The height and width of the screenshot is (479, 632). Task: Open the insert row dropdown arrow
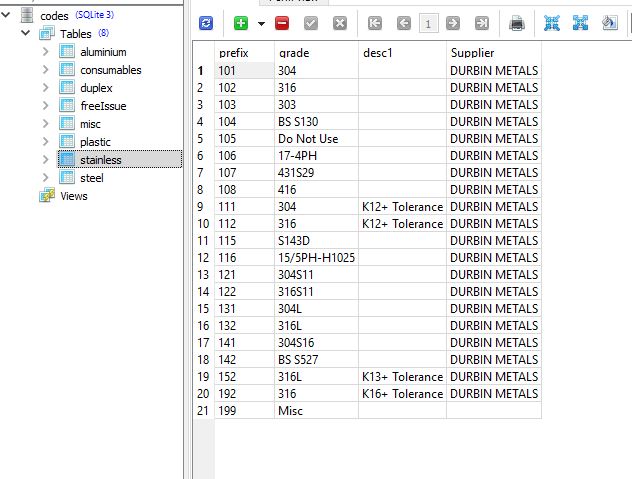(261, 23)
